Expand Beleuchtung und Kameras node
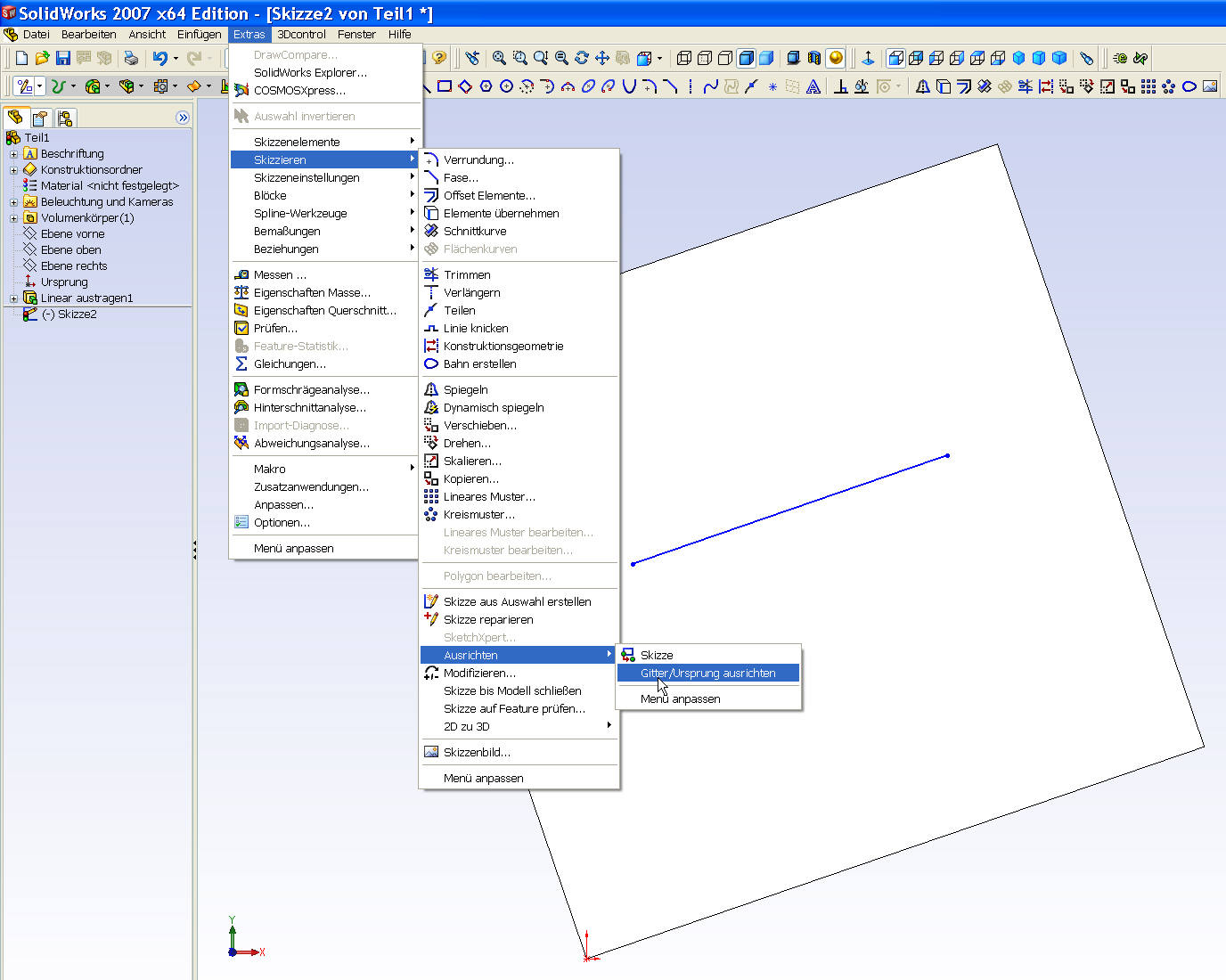 pyautogui.click(x=13, y=202)
